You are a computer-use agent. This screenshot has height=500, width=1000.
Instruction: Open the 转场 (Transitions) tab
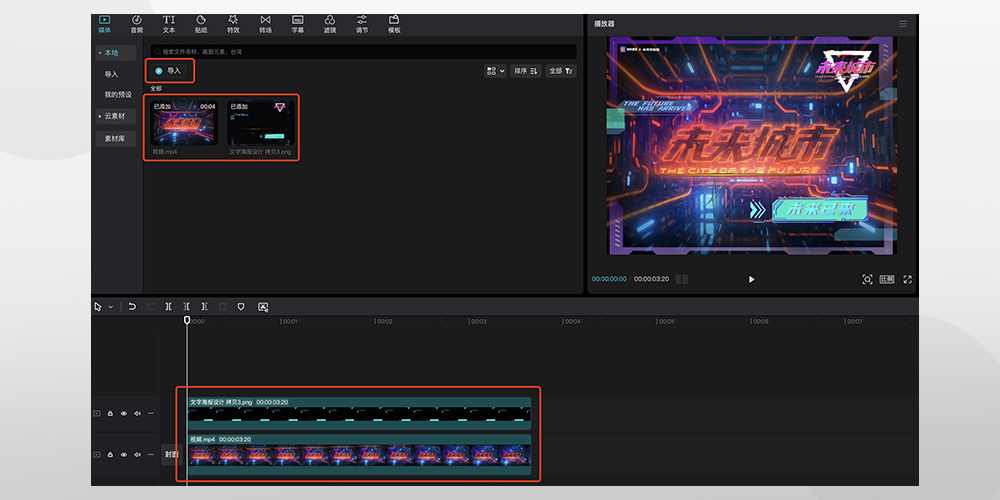265,25
